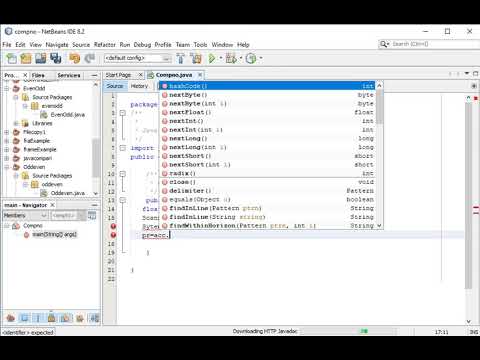Maximize the editor window icon
The width and height of the screenshot is (480, 360).
click(x=475, y=73)
